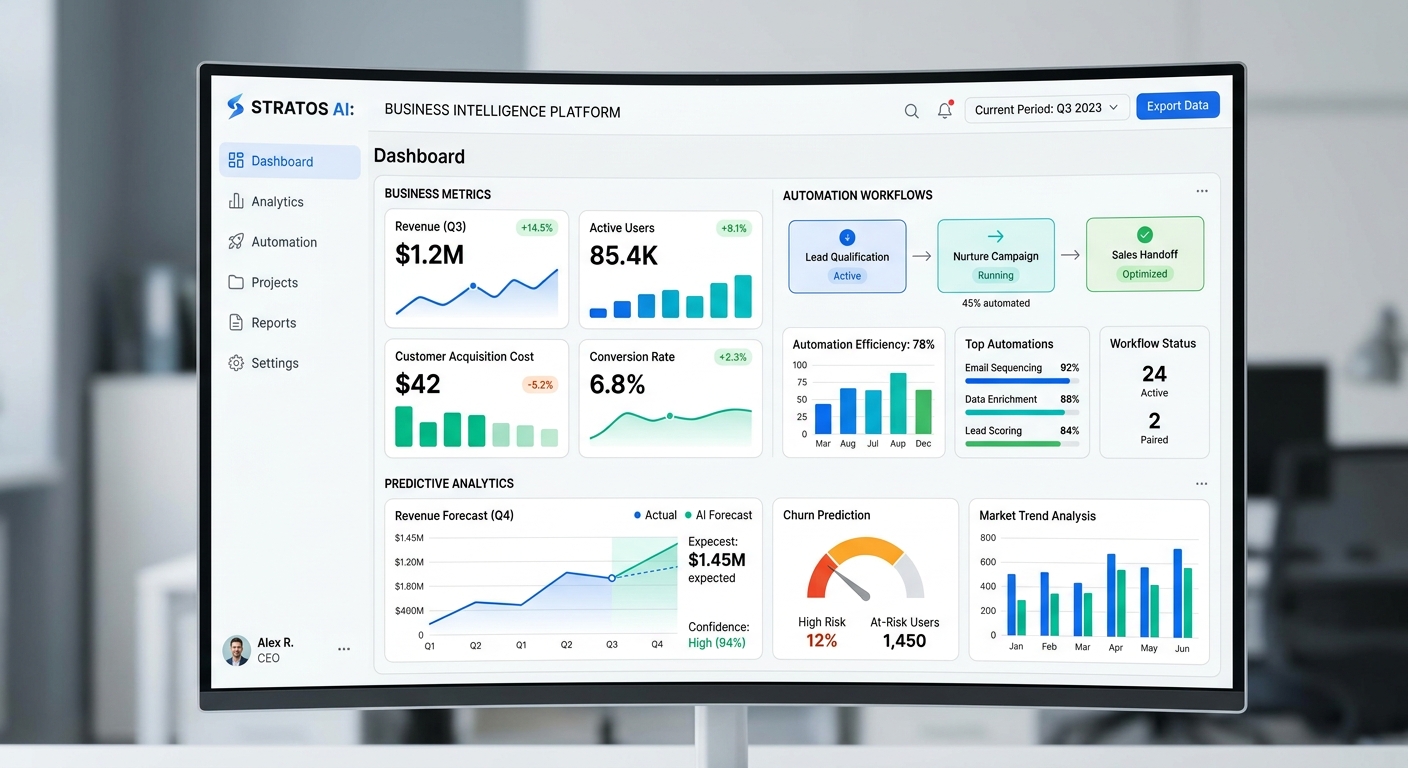Click the Data Enrichment progress bar

tap(1022, 412)
